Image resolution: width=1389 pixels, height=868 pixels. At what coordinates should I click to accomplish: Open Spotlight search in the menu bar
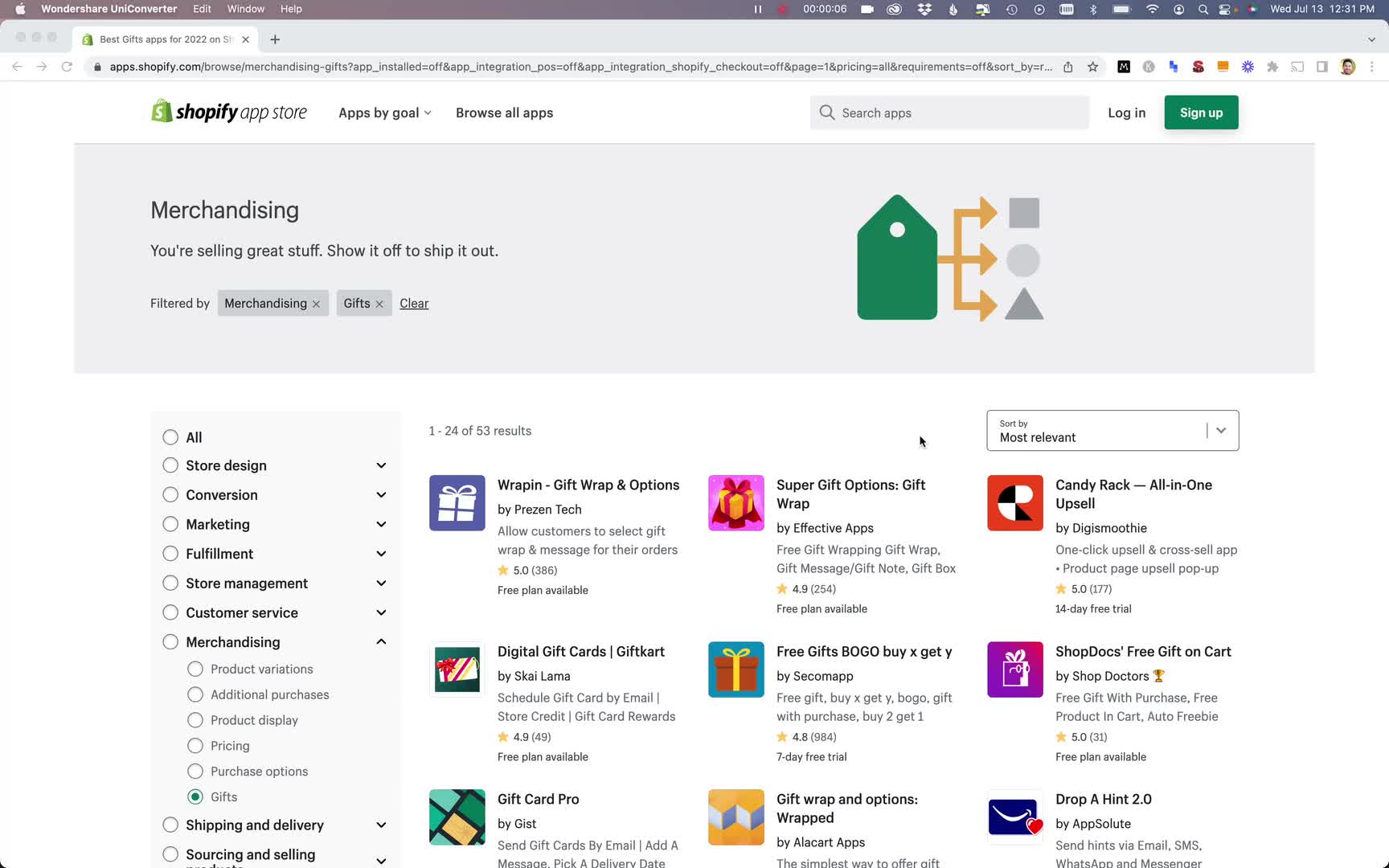coord(1203,9)
